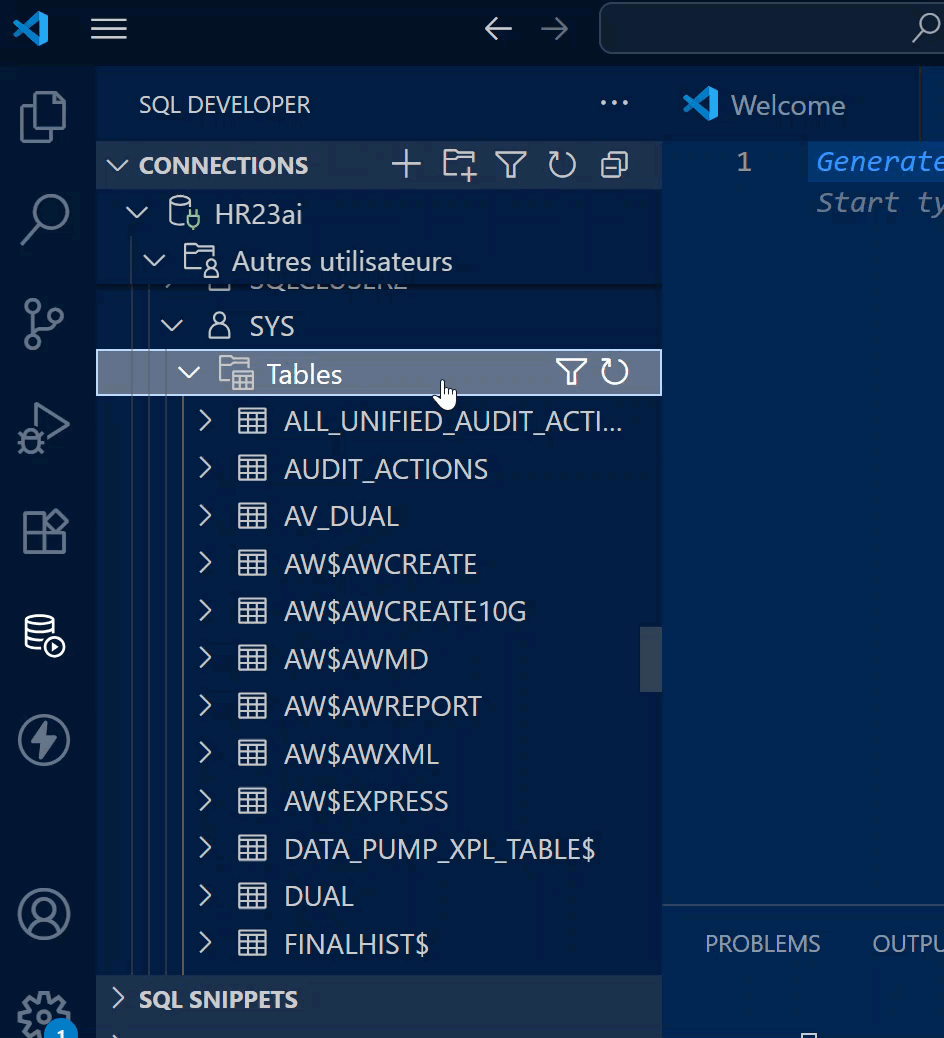Click the SQL Developer database icon
The width and height of the screenshot is (944, 1038).
pyautogui.click(x=44, y=636)
